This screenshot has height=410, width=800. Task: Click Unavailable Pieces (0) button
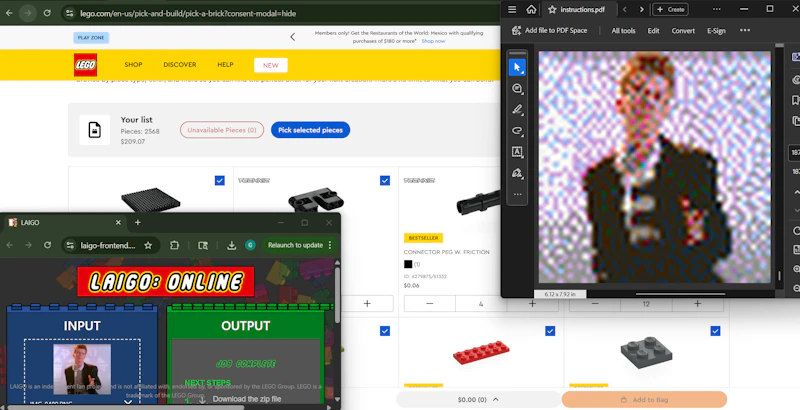click(222, 130)
